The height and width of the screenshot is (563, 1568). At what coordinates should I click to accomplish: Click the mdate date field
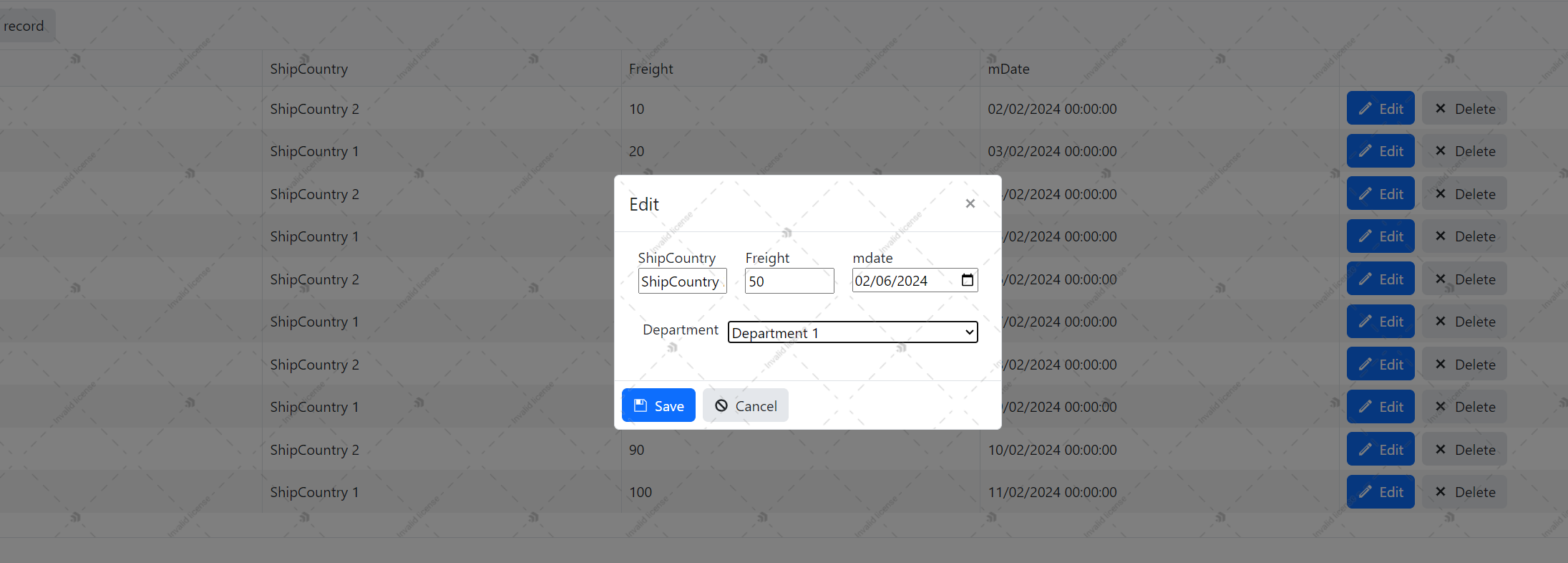click(903, 281)
